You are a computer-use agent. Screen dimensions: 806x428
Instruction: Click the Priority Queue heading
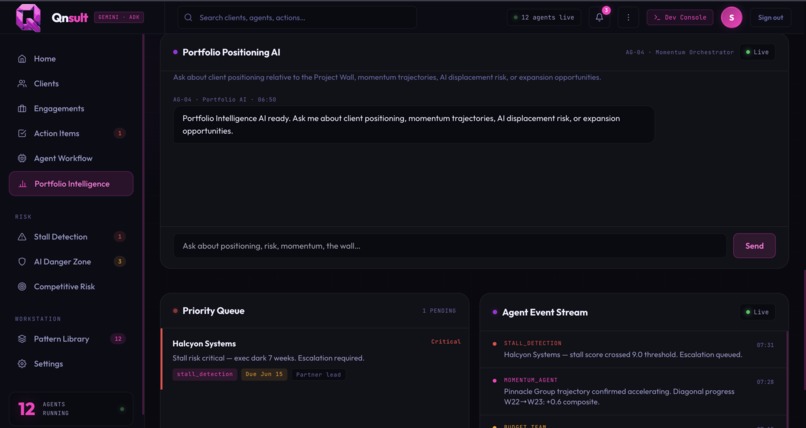pyautogui.click(x=213, y=311)
